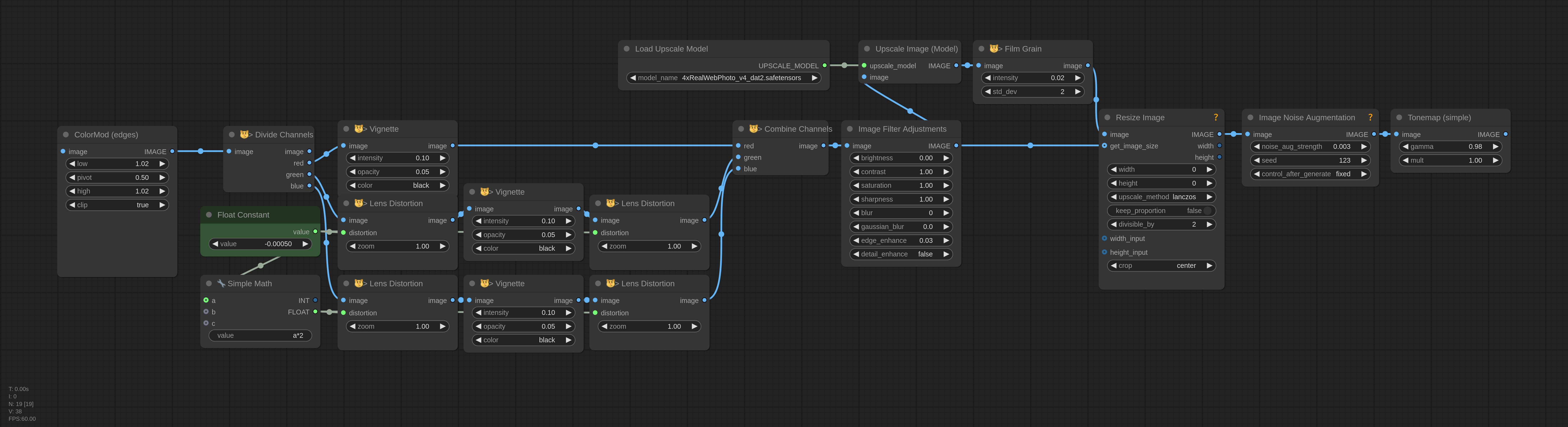
Task: Click the link midpoint between Load Upscale Model and Upscale Image
Action: click(844, 65)
